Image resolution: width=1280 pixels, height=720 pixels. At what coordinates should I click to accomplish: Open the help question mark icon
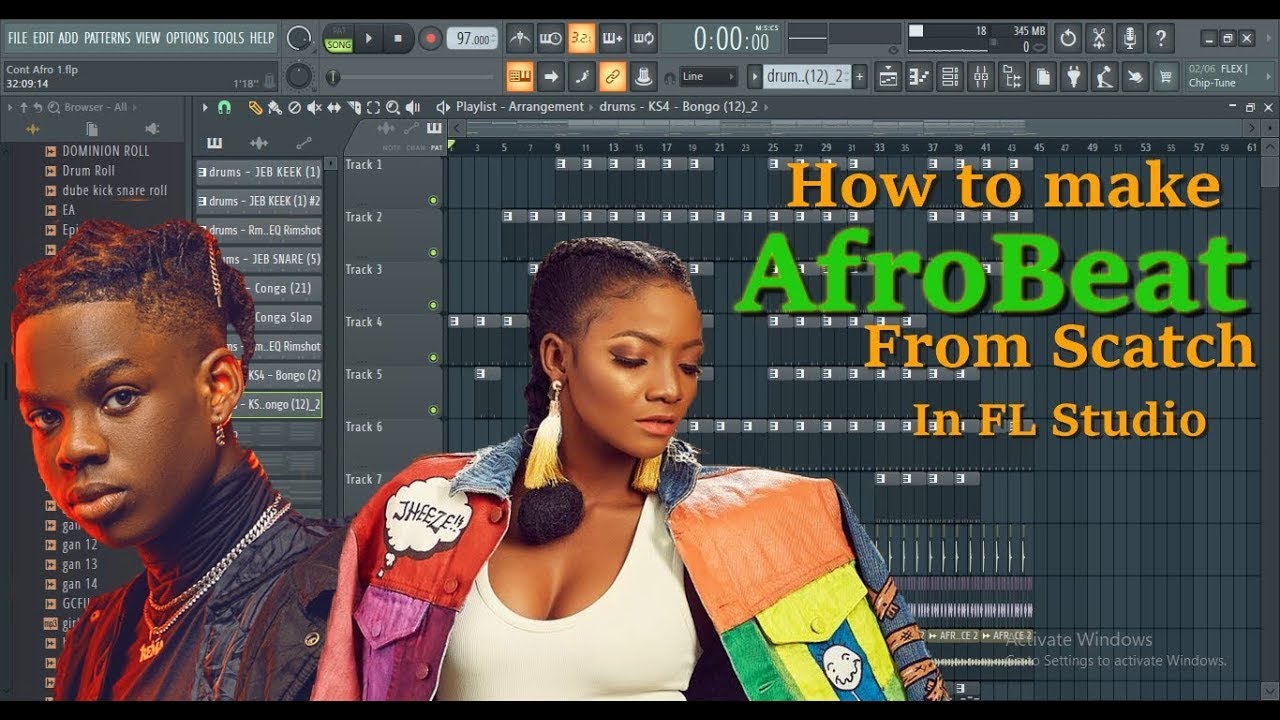1161,39
